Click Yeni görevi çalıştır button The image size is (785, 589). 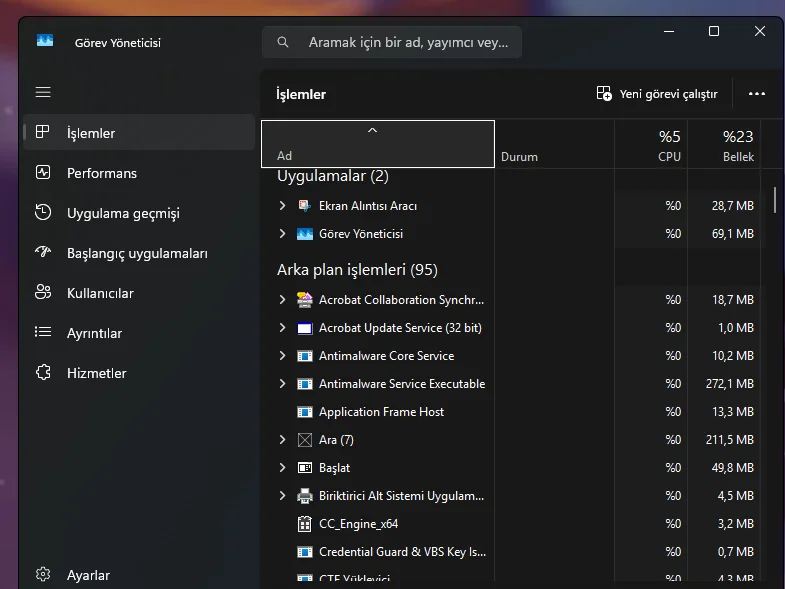point(657,94)
